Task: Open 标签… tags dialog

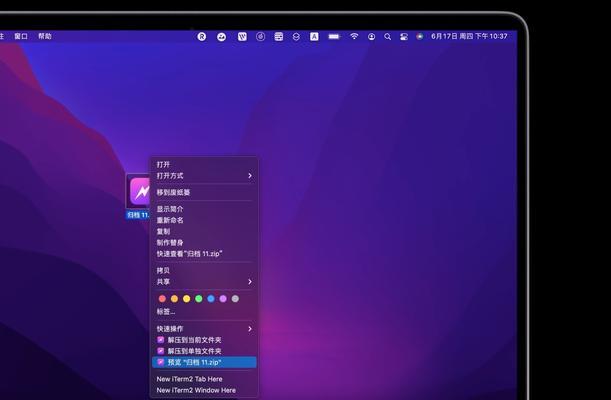Action: click(204, 312)
